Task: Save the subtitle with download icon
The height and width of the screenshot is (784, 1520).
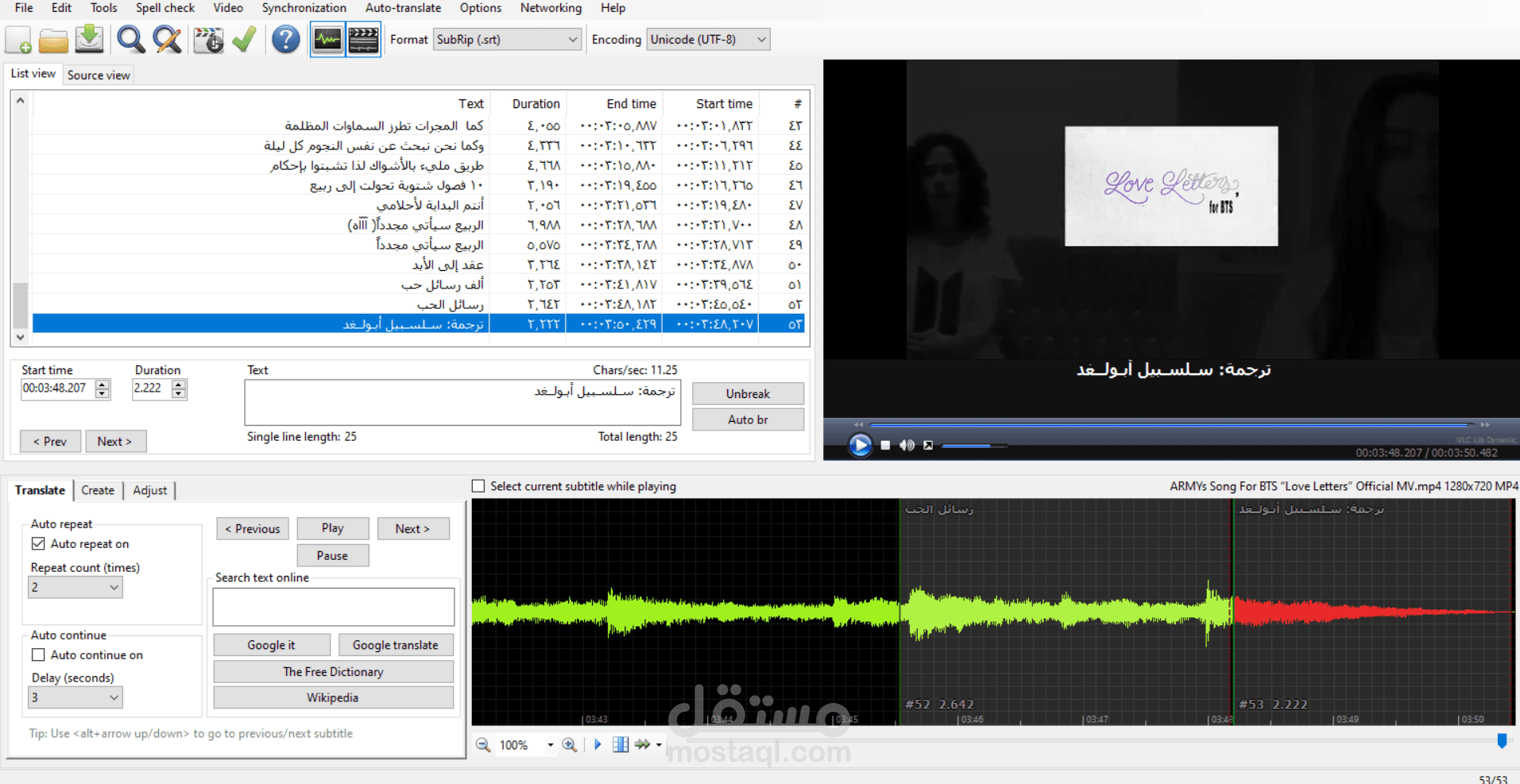Action: pos(90,39)
